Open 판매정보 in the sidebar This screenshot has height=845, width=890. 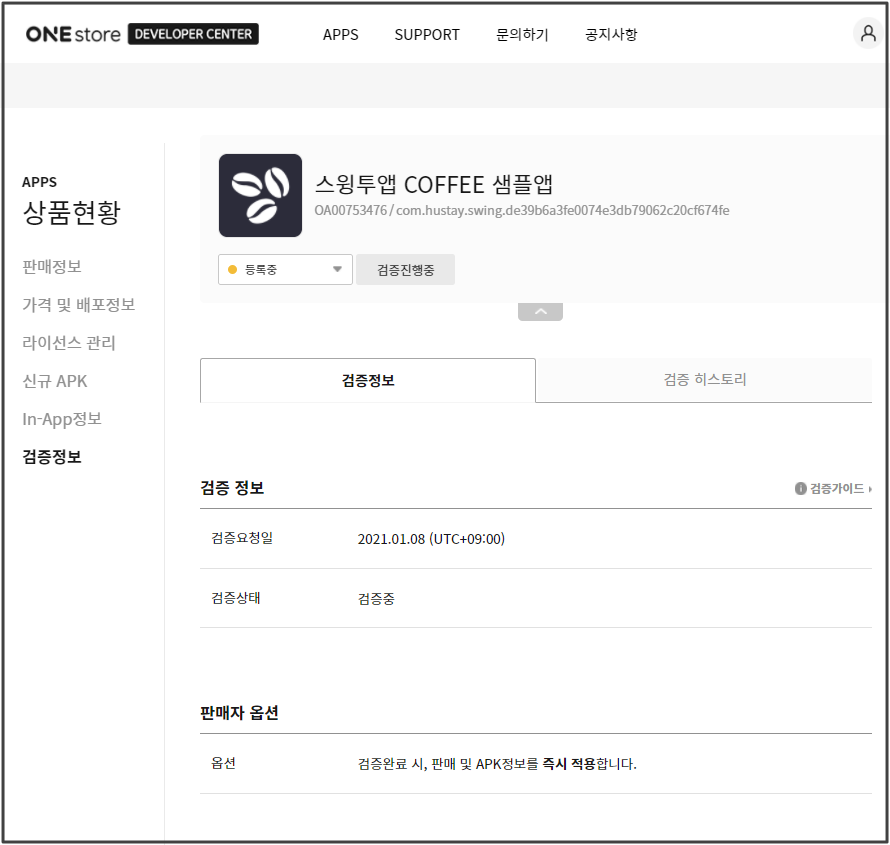coord(52,267)
